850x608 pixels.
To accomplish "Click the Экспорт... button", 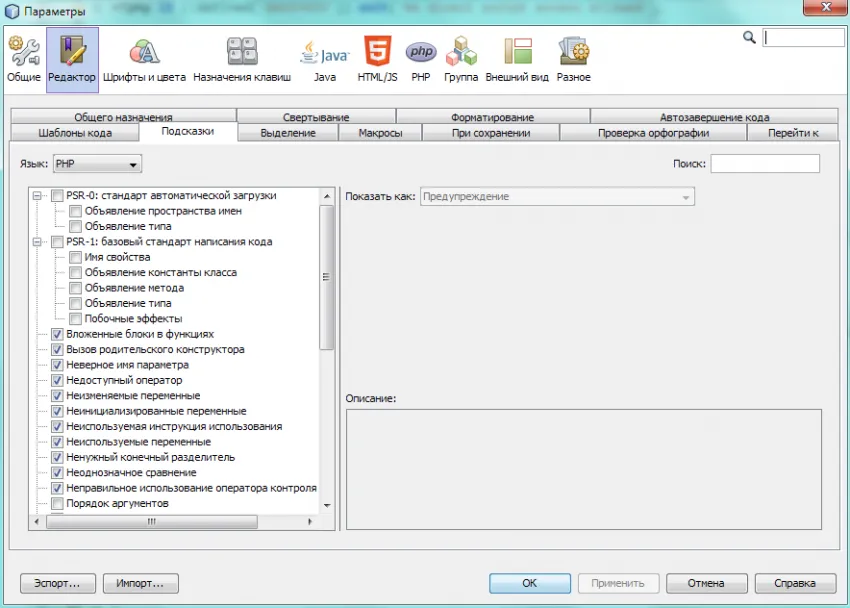I will click(57, 583).
